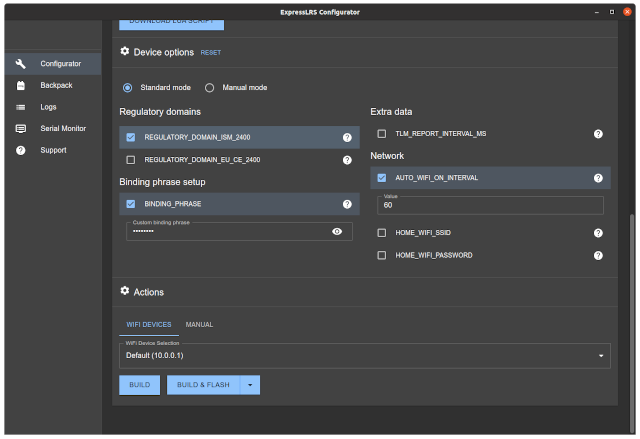Show help for BINDING_PHRASE
The height and width of the screenshot is (439, 640).
point(347,204)
